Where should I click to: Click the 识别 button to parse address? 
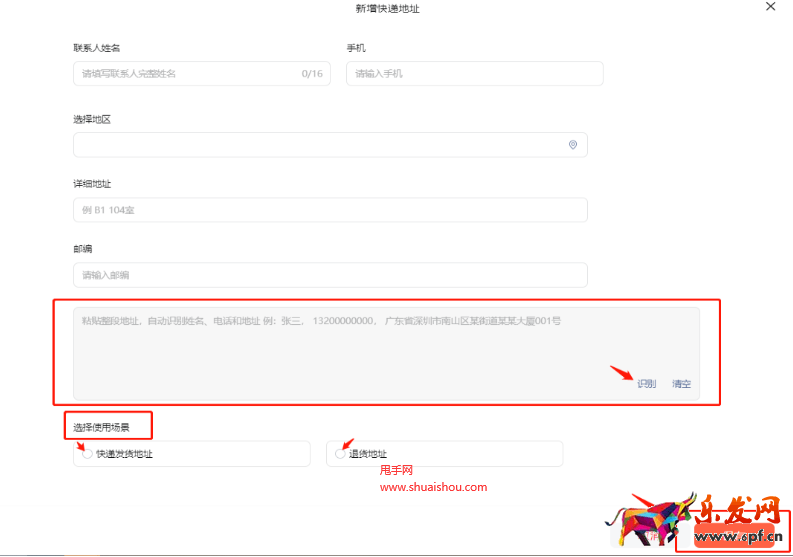click(x=646, y=384)
